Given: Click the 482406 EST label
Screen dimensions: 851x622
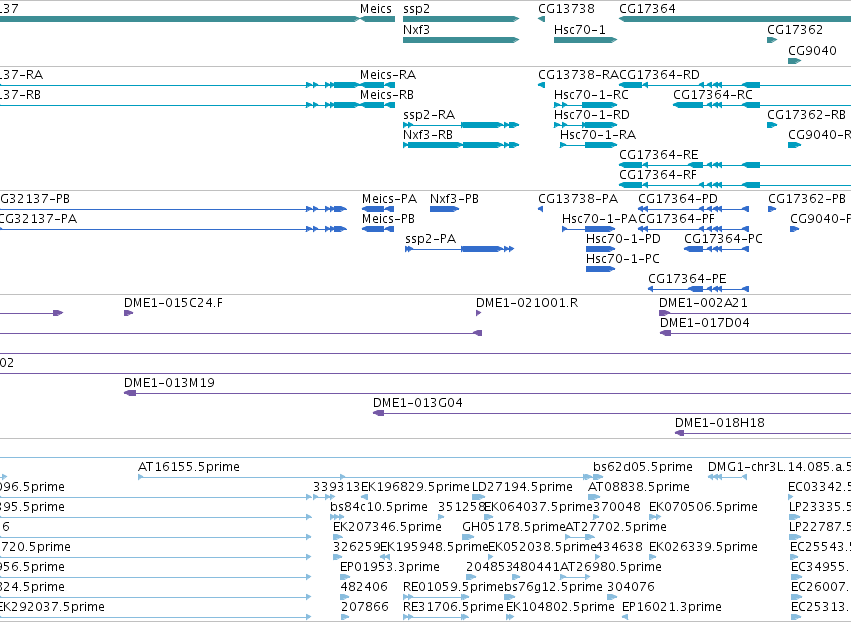Looking at the screenshot, I should pyautogui.click(x=364, y=587).
